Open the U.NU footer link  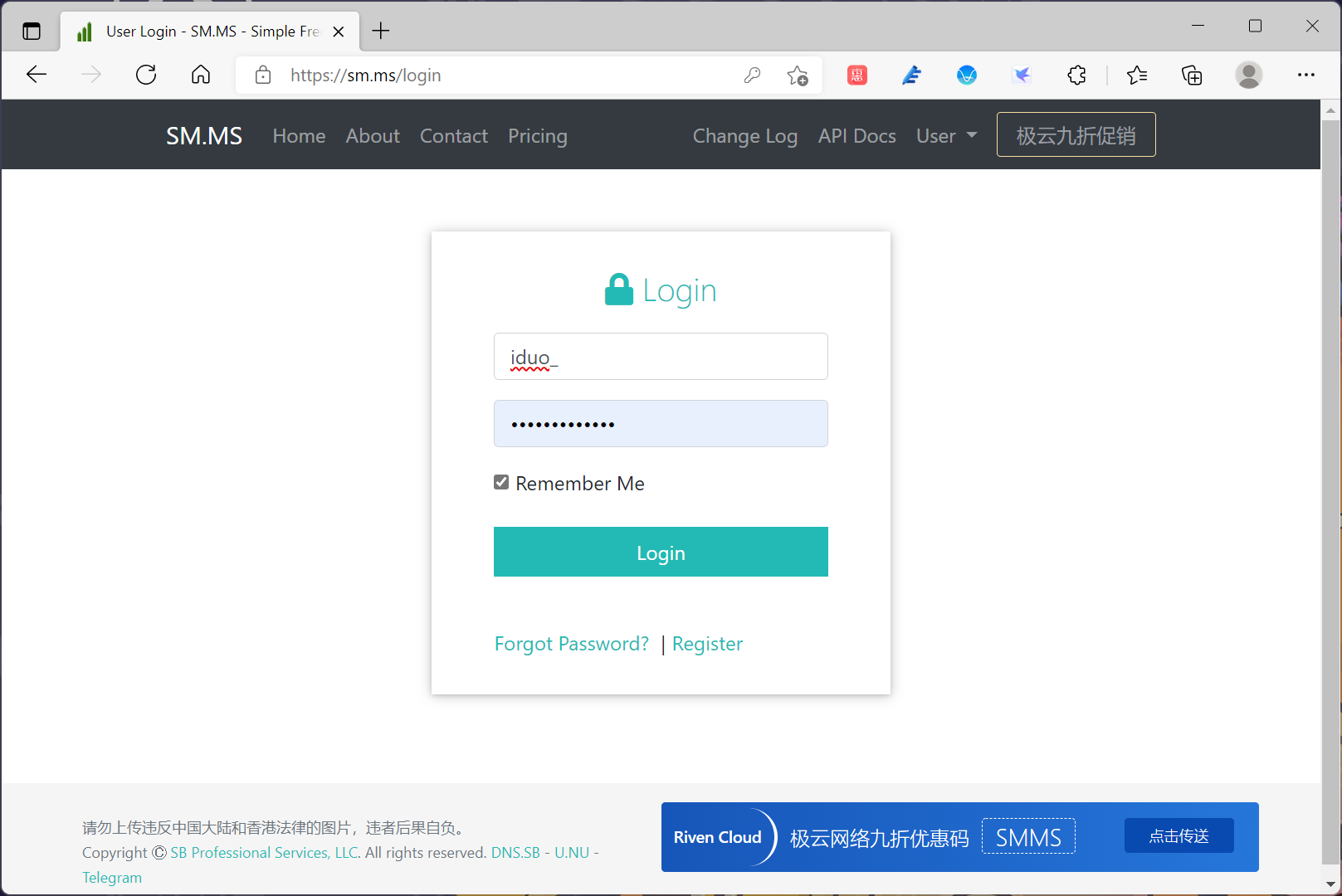[x=572, y=853]
